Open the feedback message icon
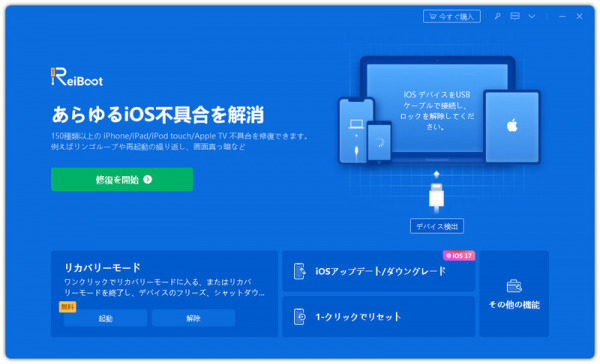Screen dimensions: 600x364 point(515,16)
